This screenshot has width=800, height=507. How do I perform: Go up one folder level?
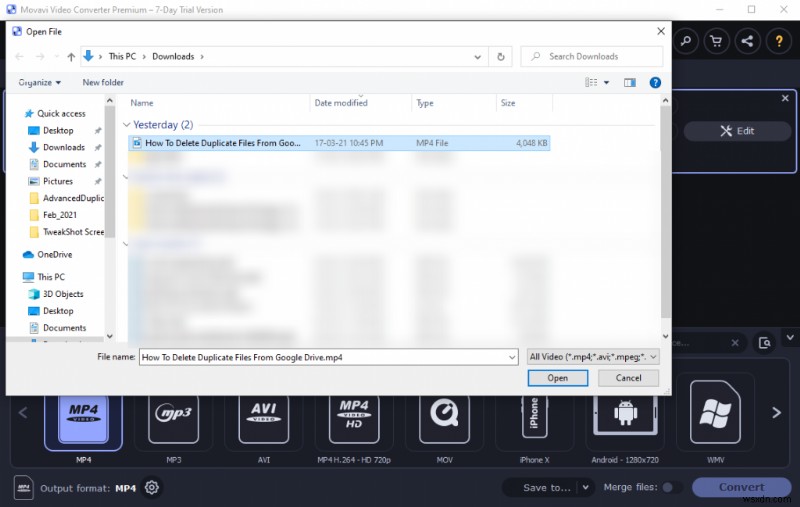click(x=71, y=57)
